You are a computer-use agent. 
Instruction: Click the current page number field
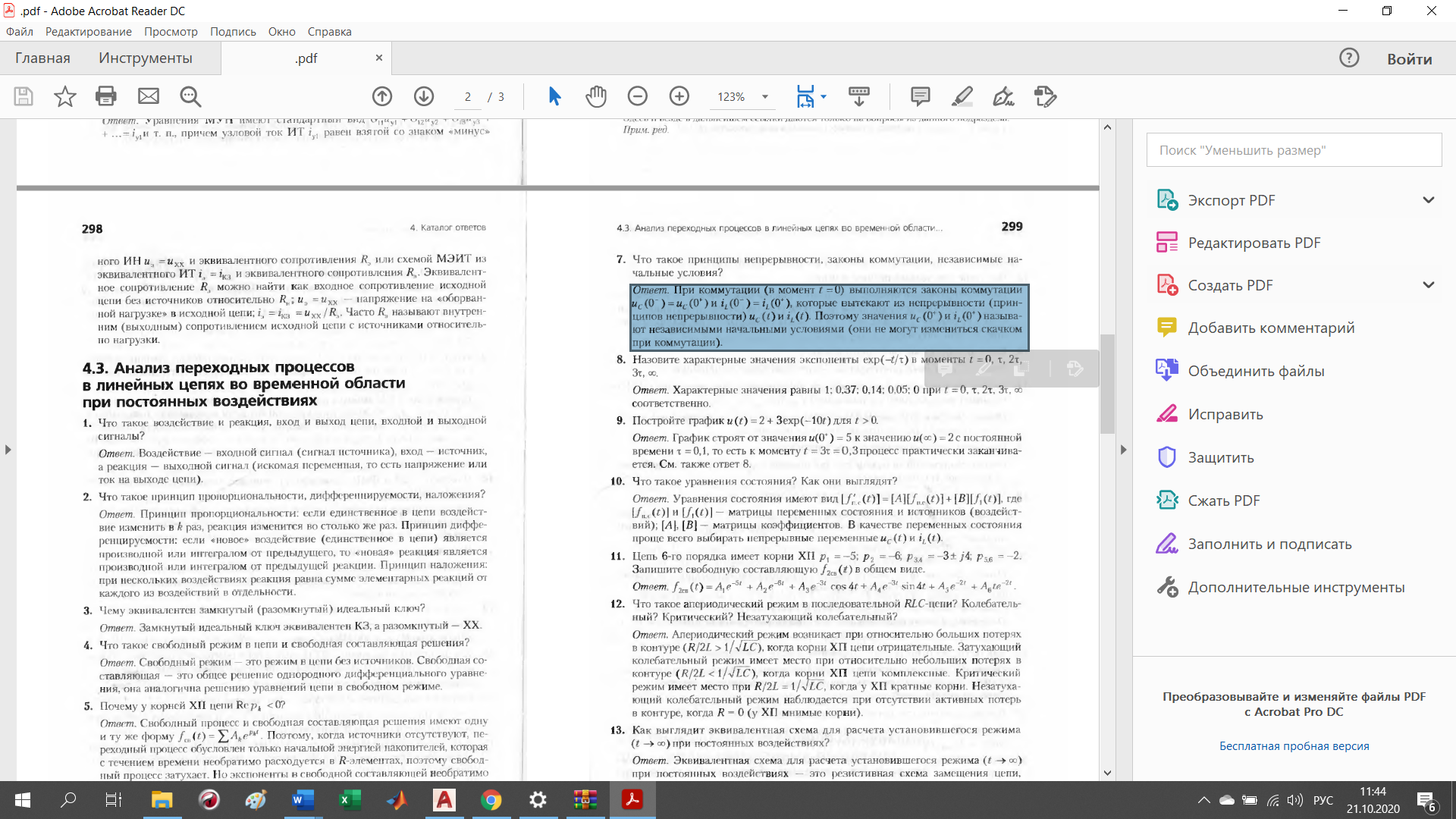(468, 97)
